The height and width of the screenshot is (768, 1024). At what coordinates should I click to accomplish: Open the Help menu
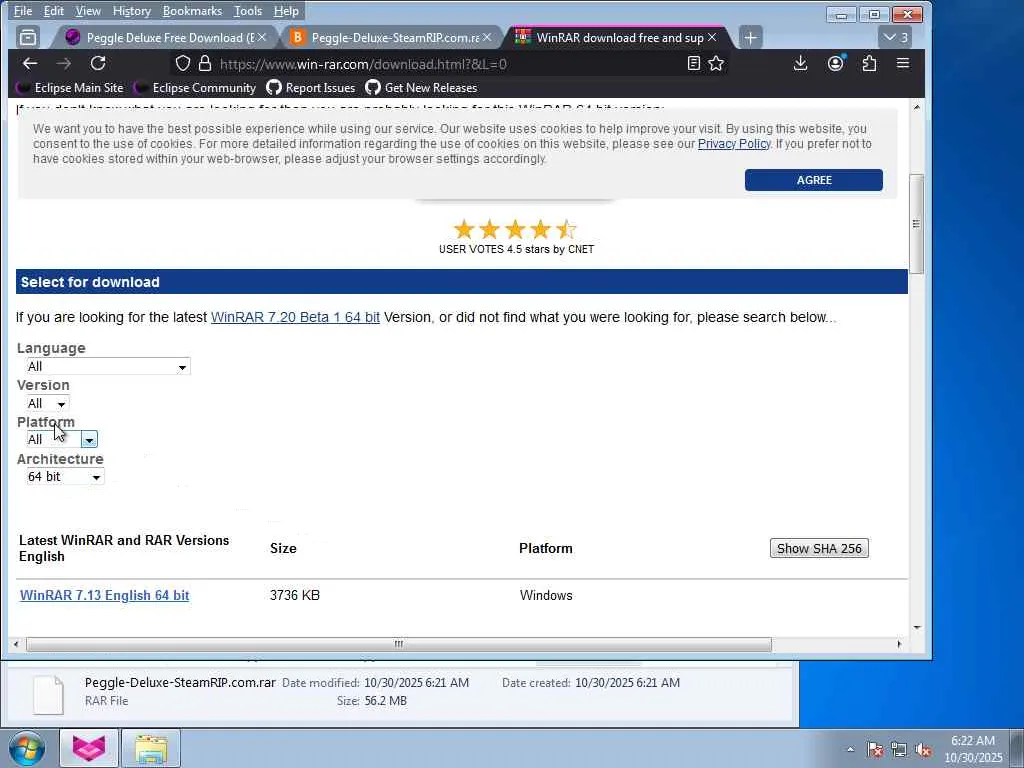[x=286, y=11]
